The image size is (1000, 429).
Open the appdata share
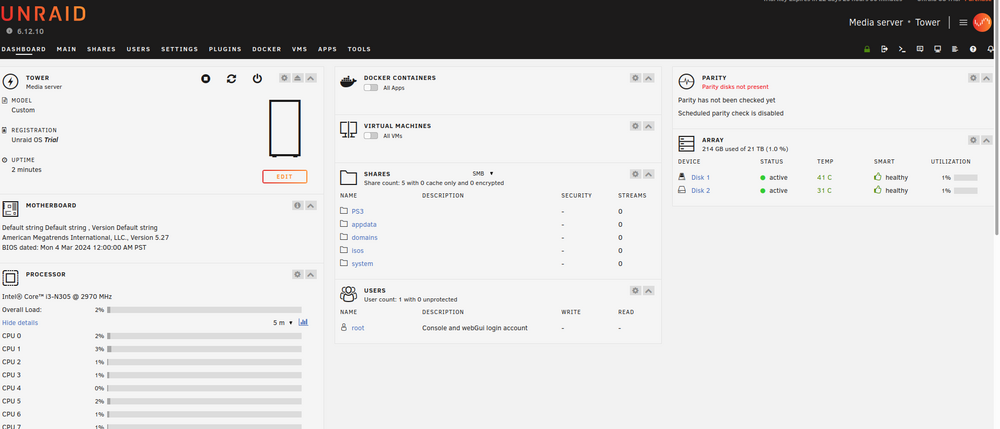[x=364, y=224]
